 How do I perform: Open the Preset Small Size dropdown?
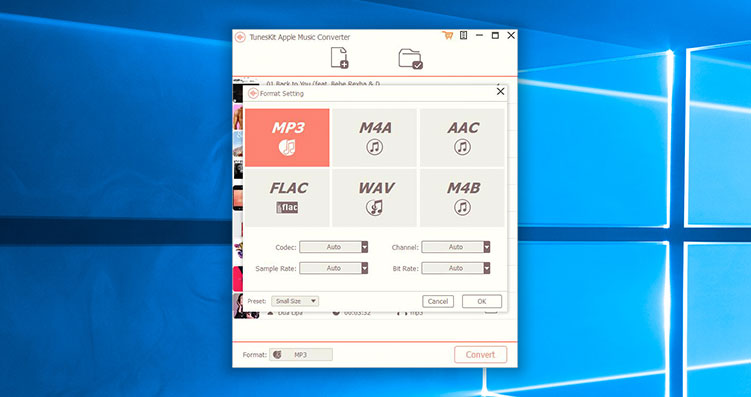point(295,301)
